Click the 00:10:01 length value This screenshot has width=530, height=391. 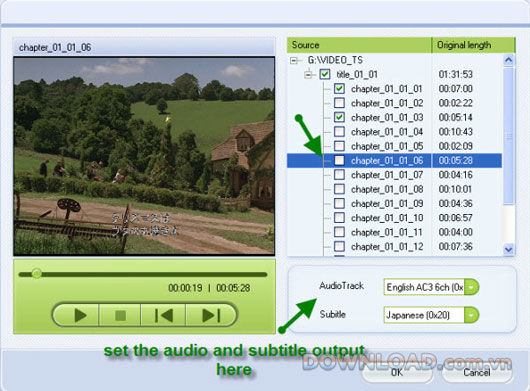(x=455, y=189)
